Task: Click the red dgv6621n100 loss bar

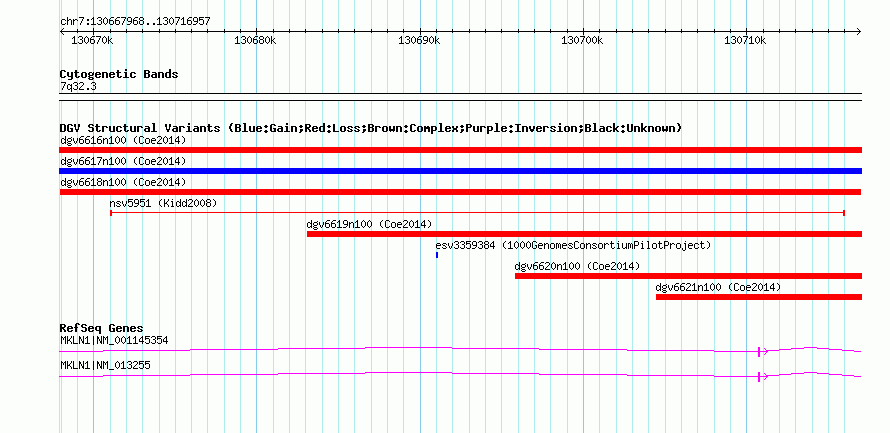Action: point(759,297)
